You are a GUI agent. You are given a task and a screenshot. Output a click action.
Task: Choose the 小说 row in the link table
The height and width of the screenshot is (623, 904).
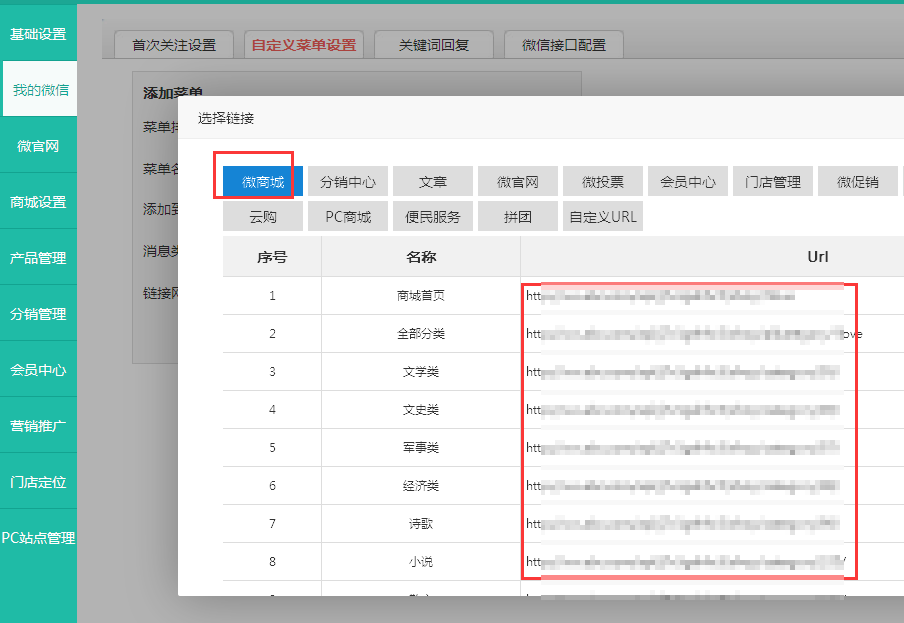[x=421, y=562]
